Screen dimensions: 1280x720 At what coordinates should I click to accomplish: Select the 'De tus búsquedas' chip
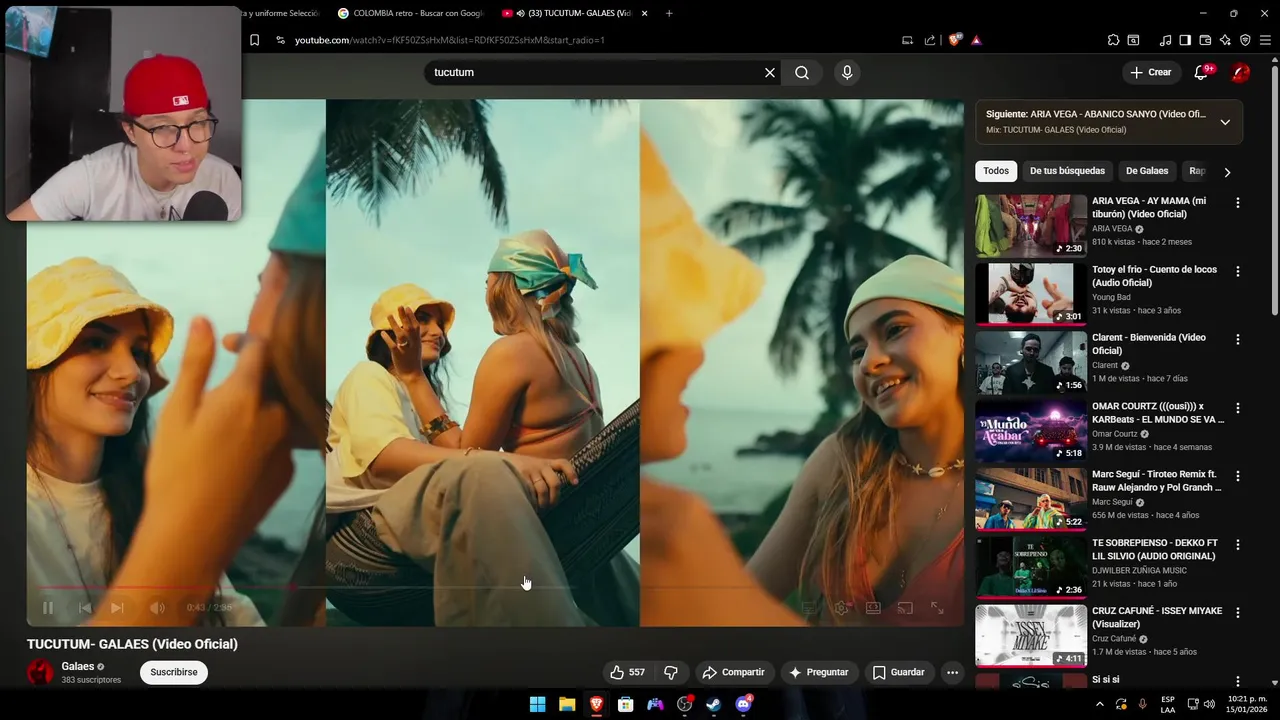1067,171
